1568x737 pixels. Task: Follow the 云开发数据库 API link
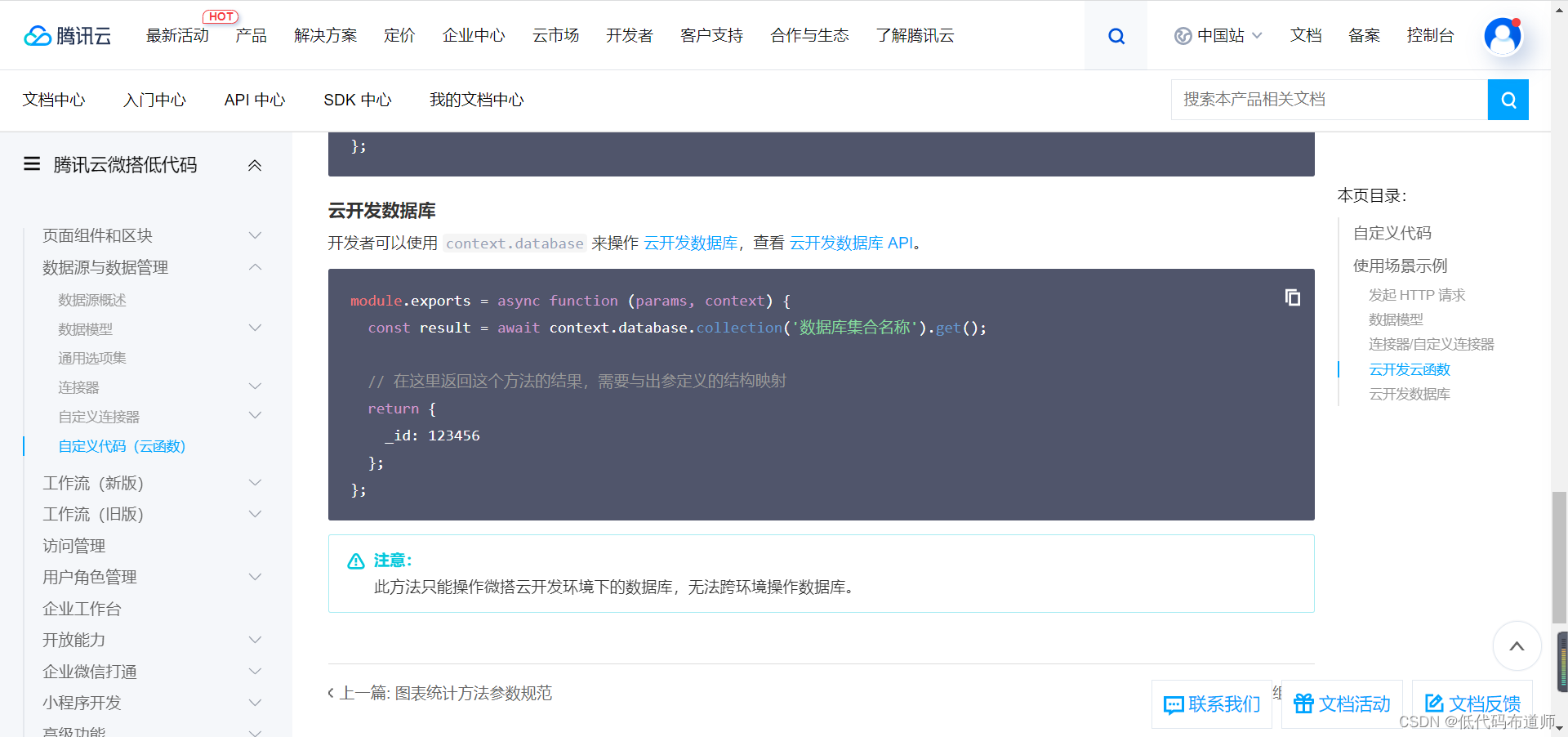click(x=852, y=243)
